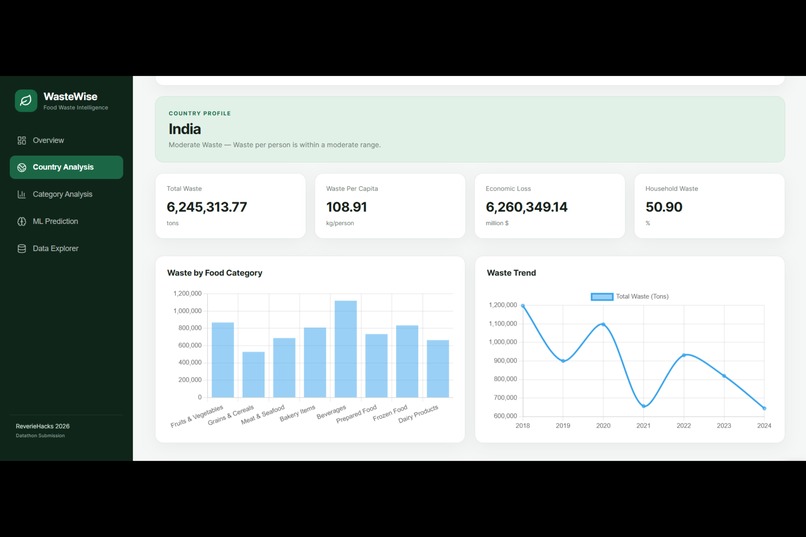Click the 2020 data point on trend line
Viewport: 806px width, 537px height.
603,324
